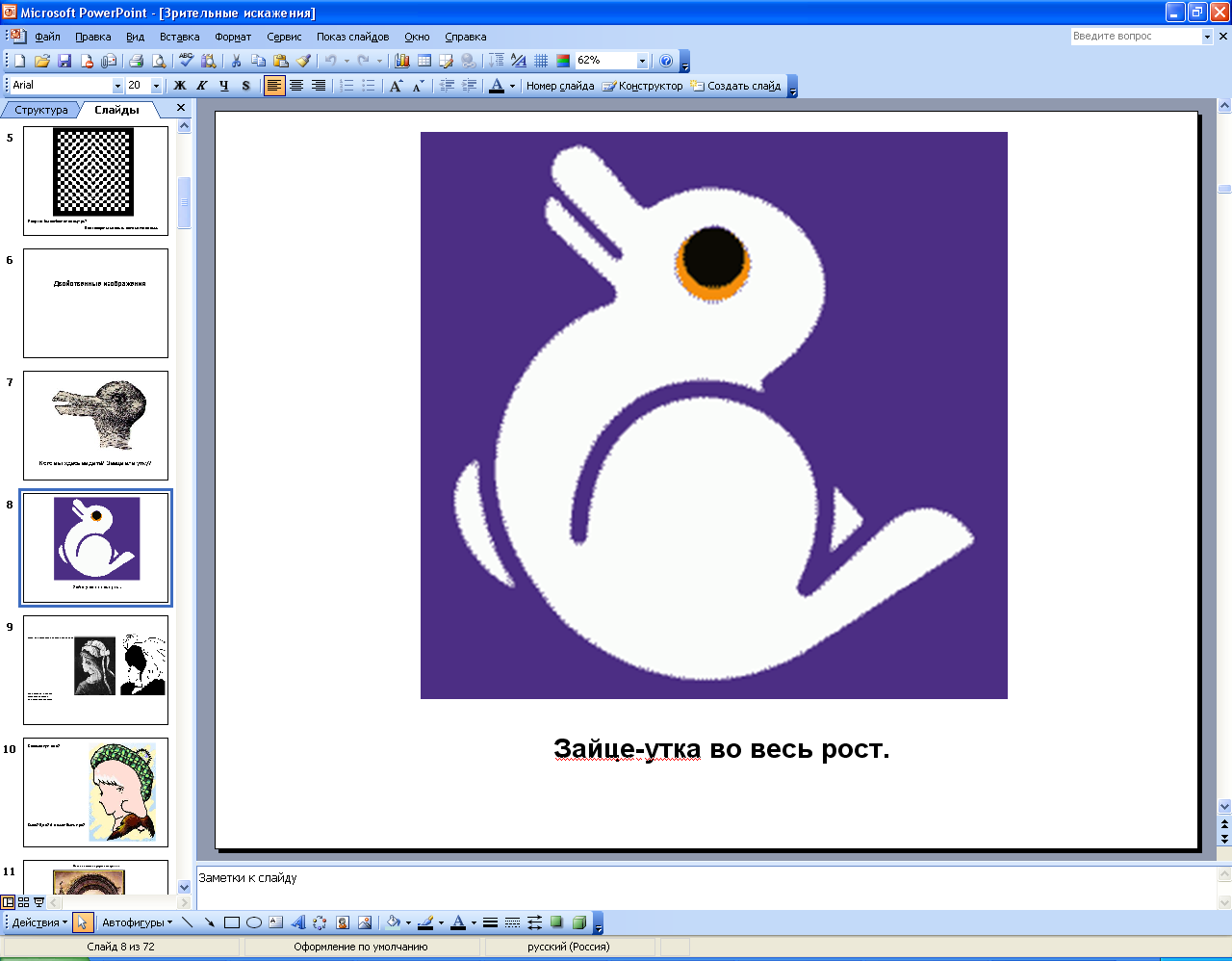Screen dimensions: 1232x961
Task: Open the Автофигуры dropdown menu
Action: pos(137,922)
